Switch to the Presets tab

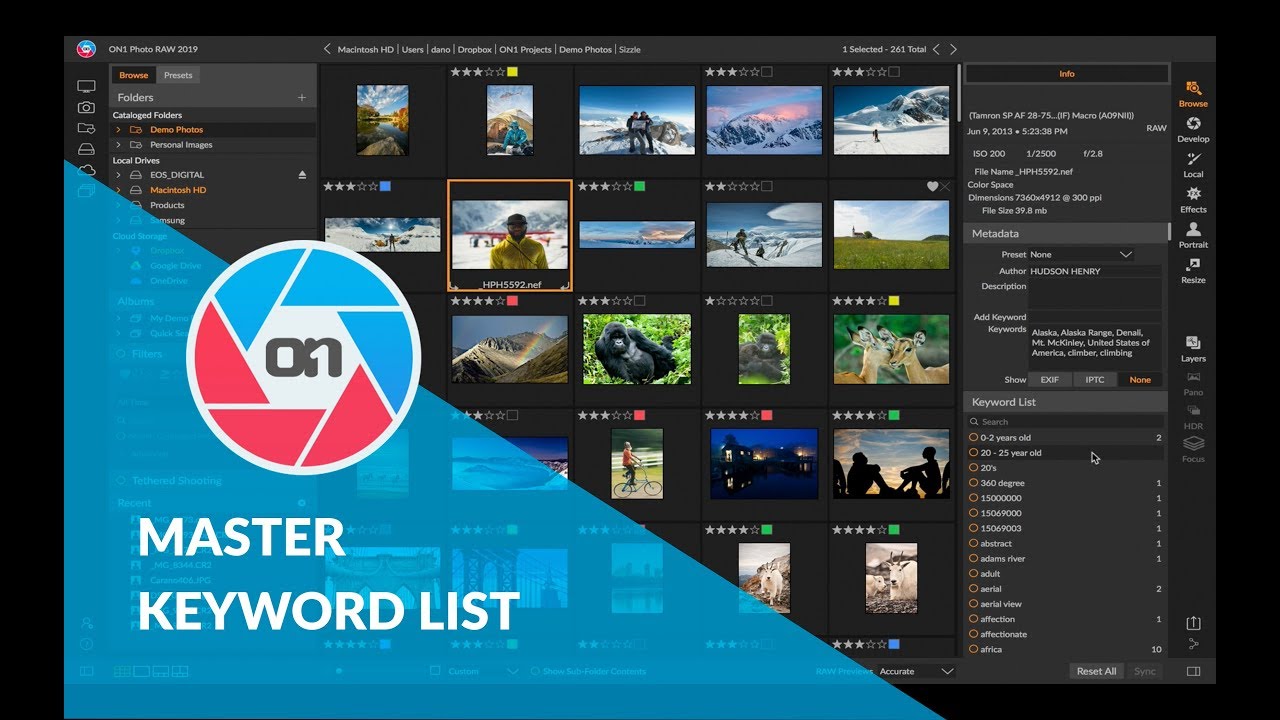[x=178, y=75]
